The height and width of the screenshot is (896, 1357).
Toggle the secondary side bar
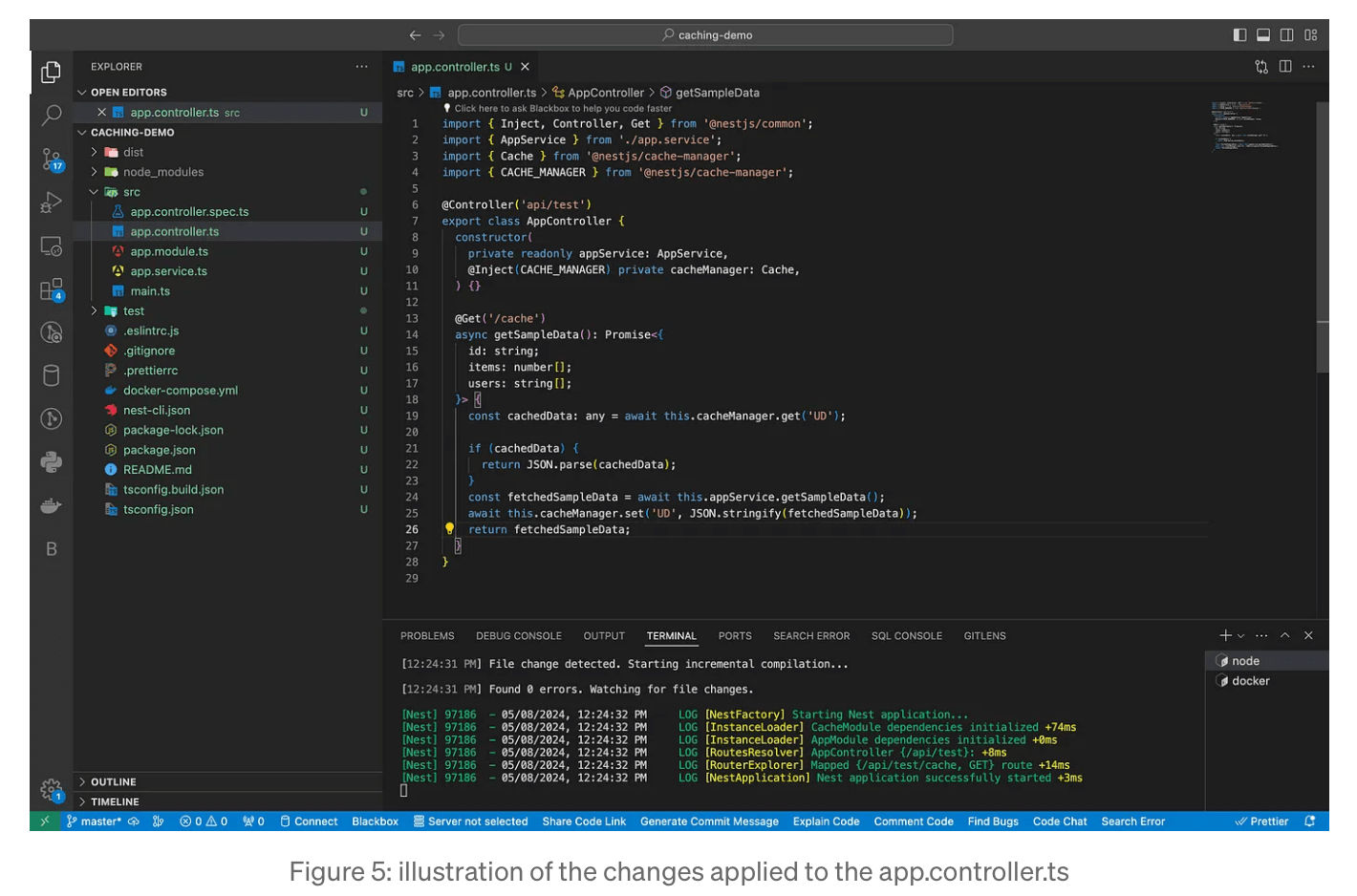1287,35
